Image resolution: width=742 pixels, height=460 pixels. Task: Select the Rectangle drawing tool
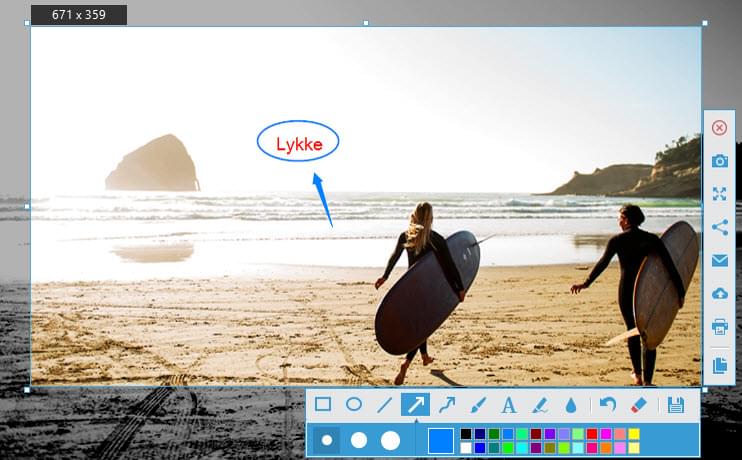[323, 405]
